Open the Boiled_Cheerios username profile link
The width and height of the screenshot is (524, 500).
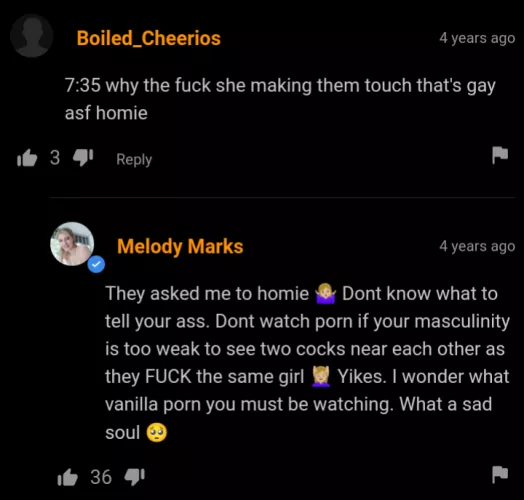[x=149, y=38]
